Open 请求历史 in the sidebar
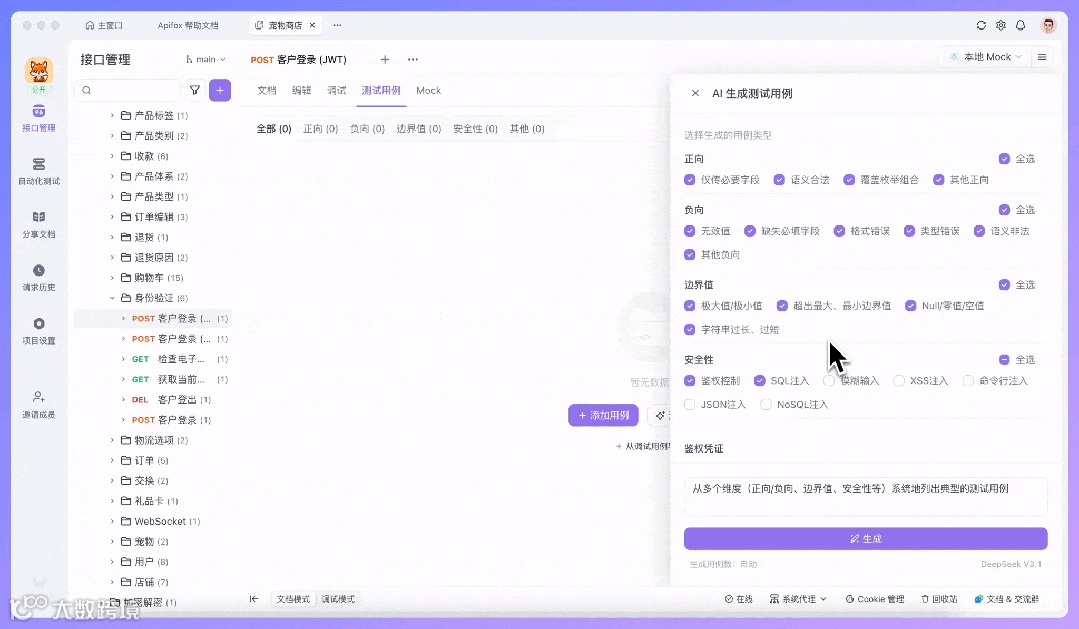Viewport: 1079px width, 629px height. (39, 277)
